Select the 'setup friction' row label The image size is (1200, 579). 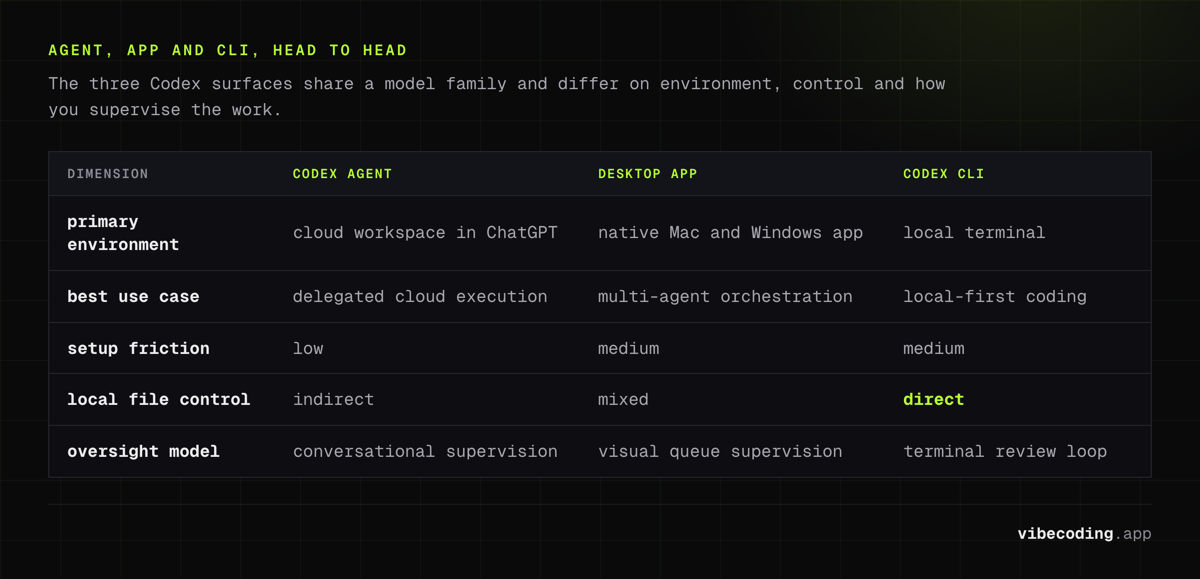pyautogui.click(x=138, y=349)
